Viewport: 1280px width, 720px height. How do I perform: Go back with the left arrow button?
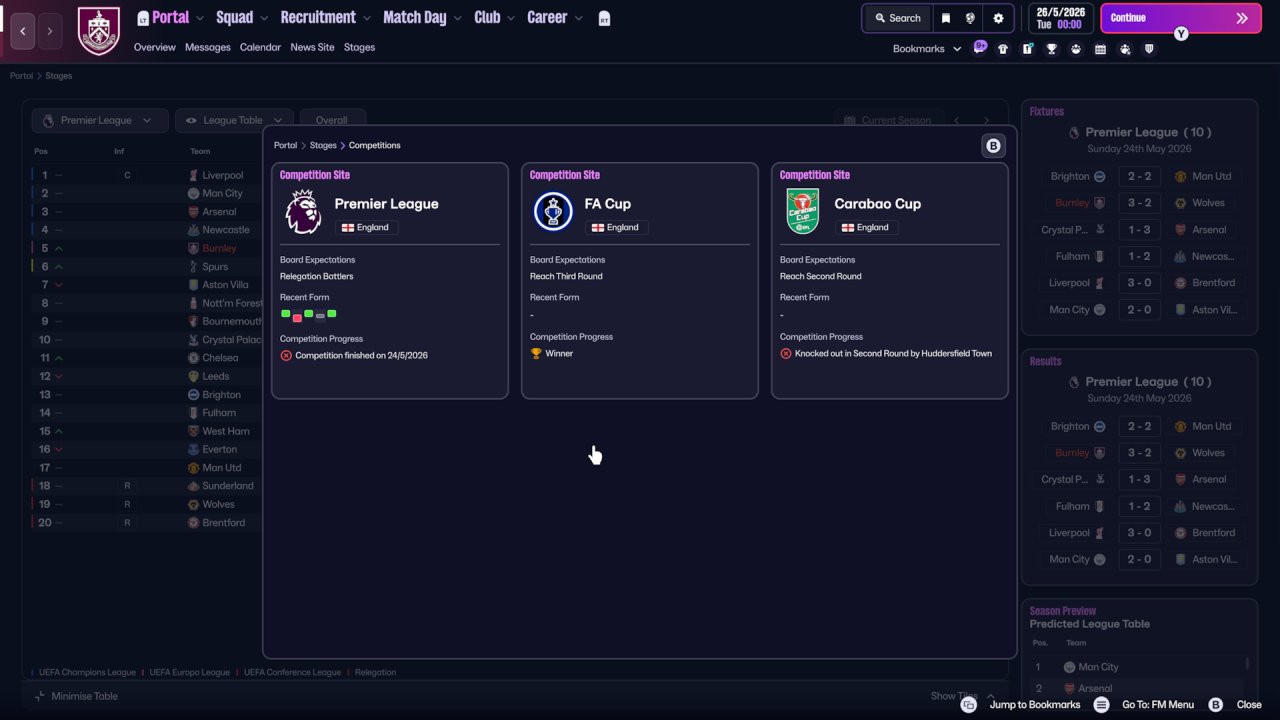[x=23, y=31]
